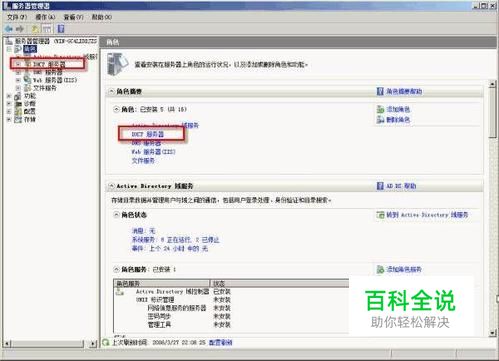Click the 配置刷新 link in status bar

tap(220, 342)
